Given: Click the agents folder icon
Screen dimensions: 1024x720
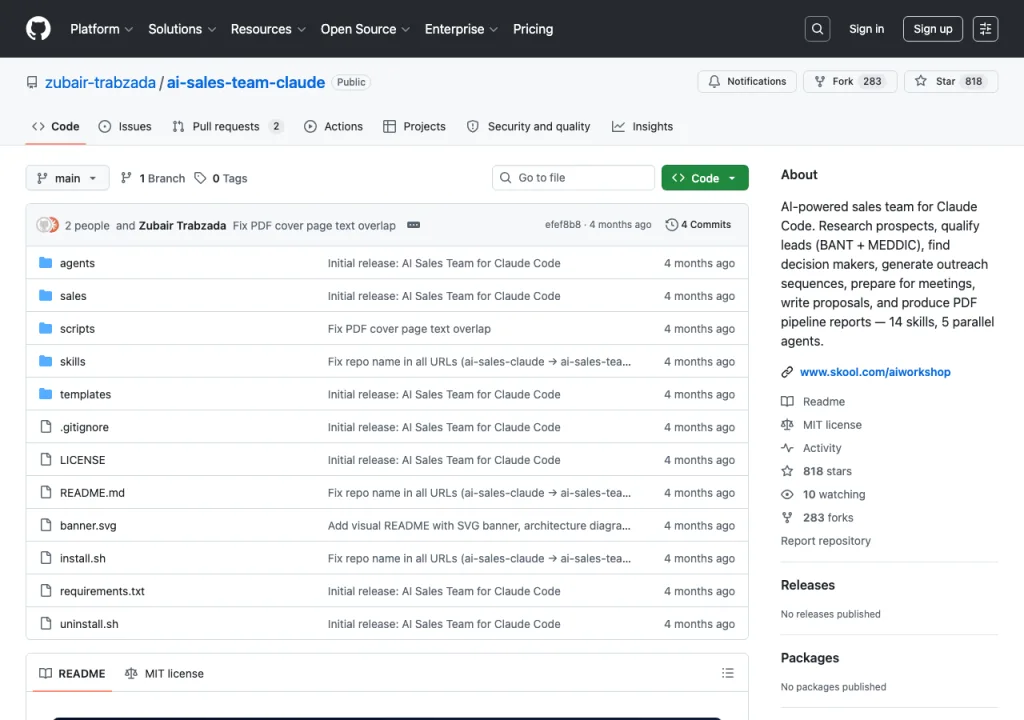Looking at the screenshot, I should tap(45, 263).
